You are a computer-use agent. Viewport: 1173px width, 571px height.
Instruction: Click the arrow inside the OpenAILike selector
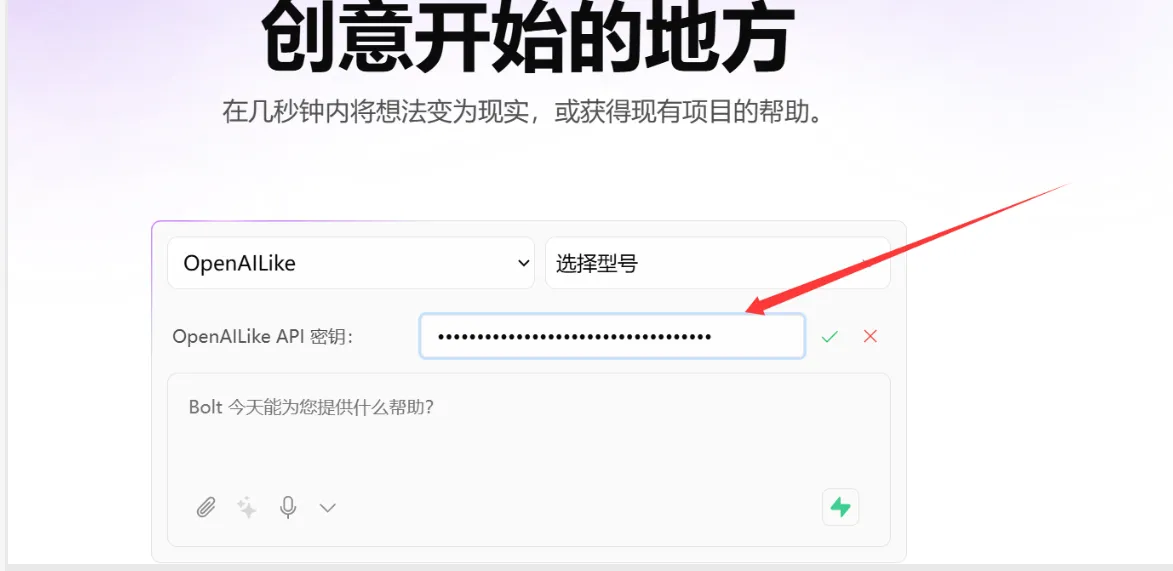click(x=524, y=263)
